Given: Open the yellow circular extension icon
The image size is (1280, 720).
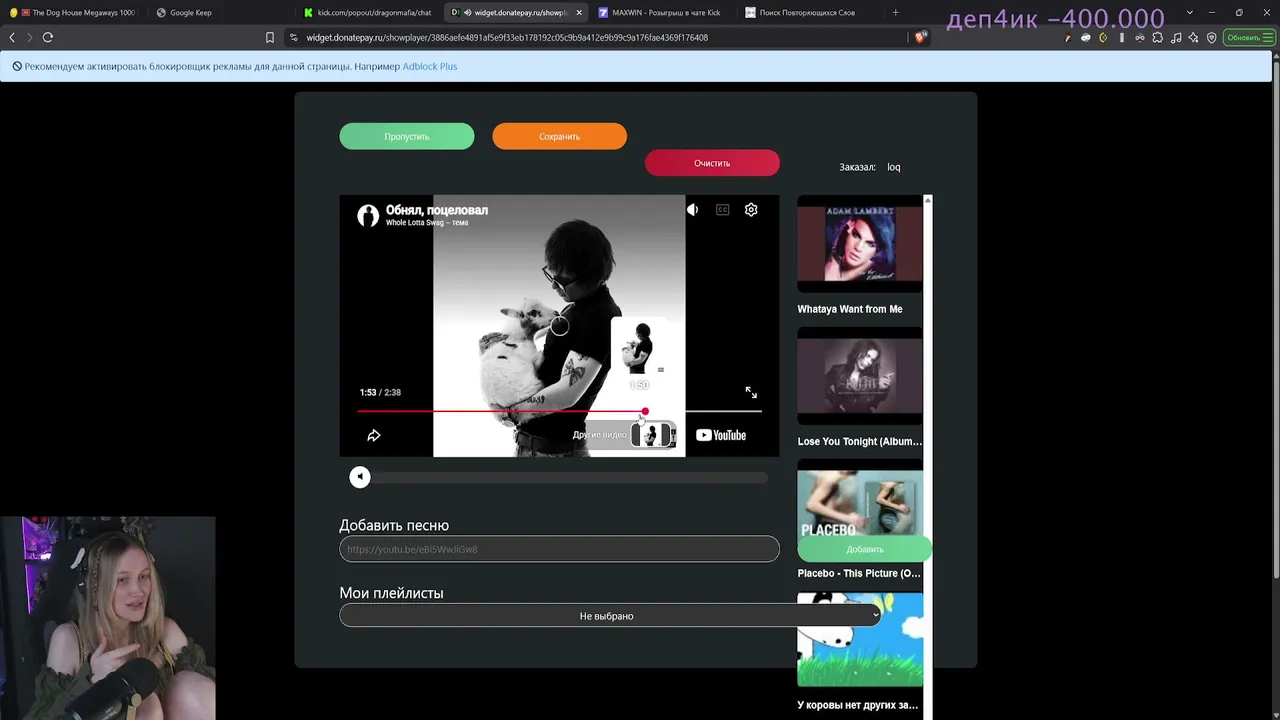Looking at the screenshot, I should point(1103,38).
